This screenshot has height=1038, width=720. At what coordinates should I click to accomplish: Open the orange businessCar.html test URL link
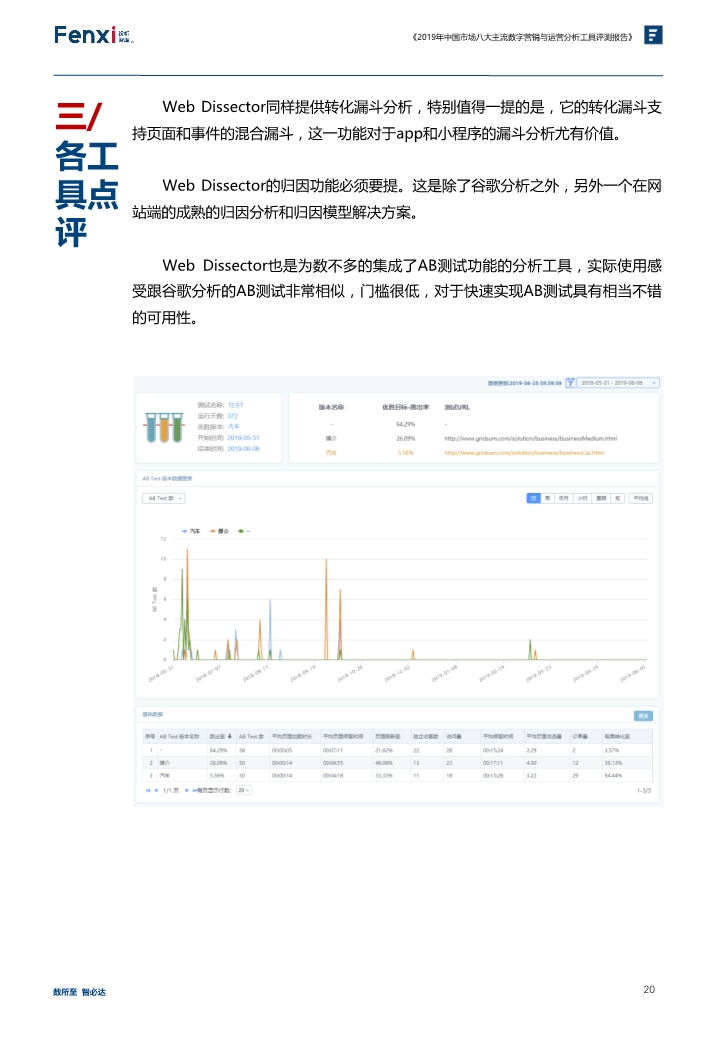pos(523,453)
